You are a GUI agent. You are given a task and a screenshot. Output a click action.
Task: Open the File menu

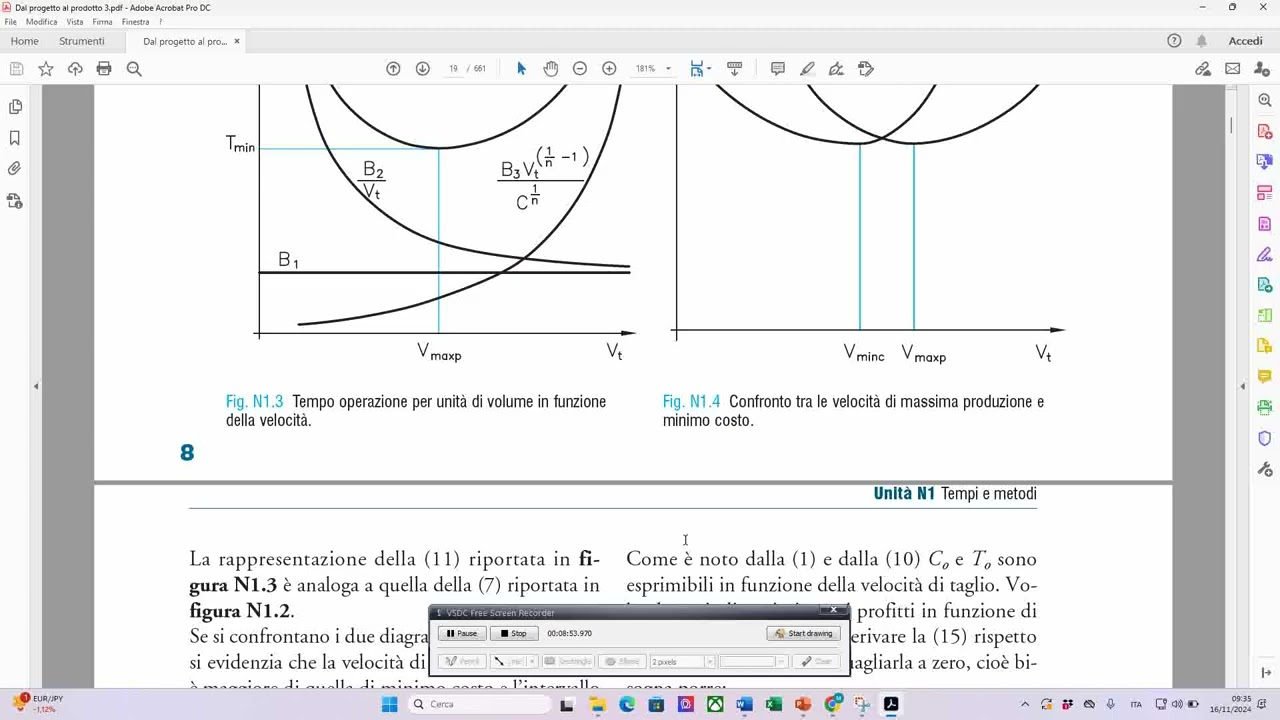[11, 21]
